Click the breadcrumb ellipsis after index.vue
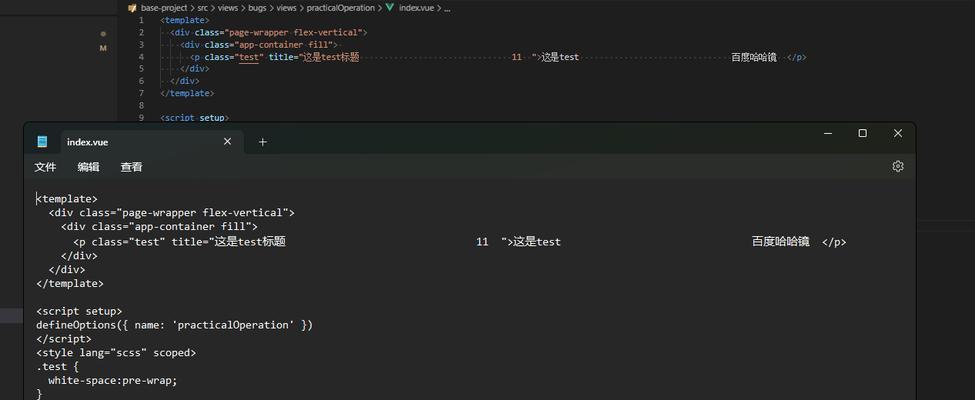This screenshot has height=400, width=975. coord(447,9)
